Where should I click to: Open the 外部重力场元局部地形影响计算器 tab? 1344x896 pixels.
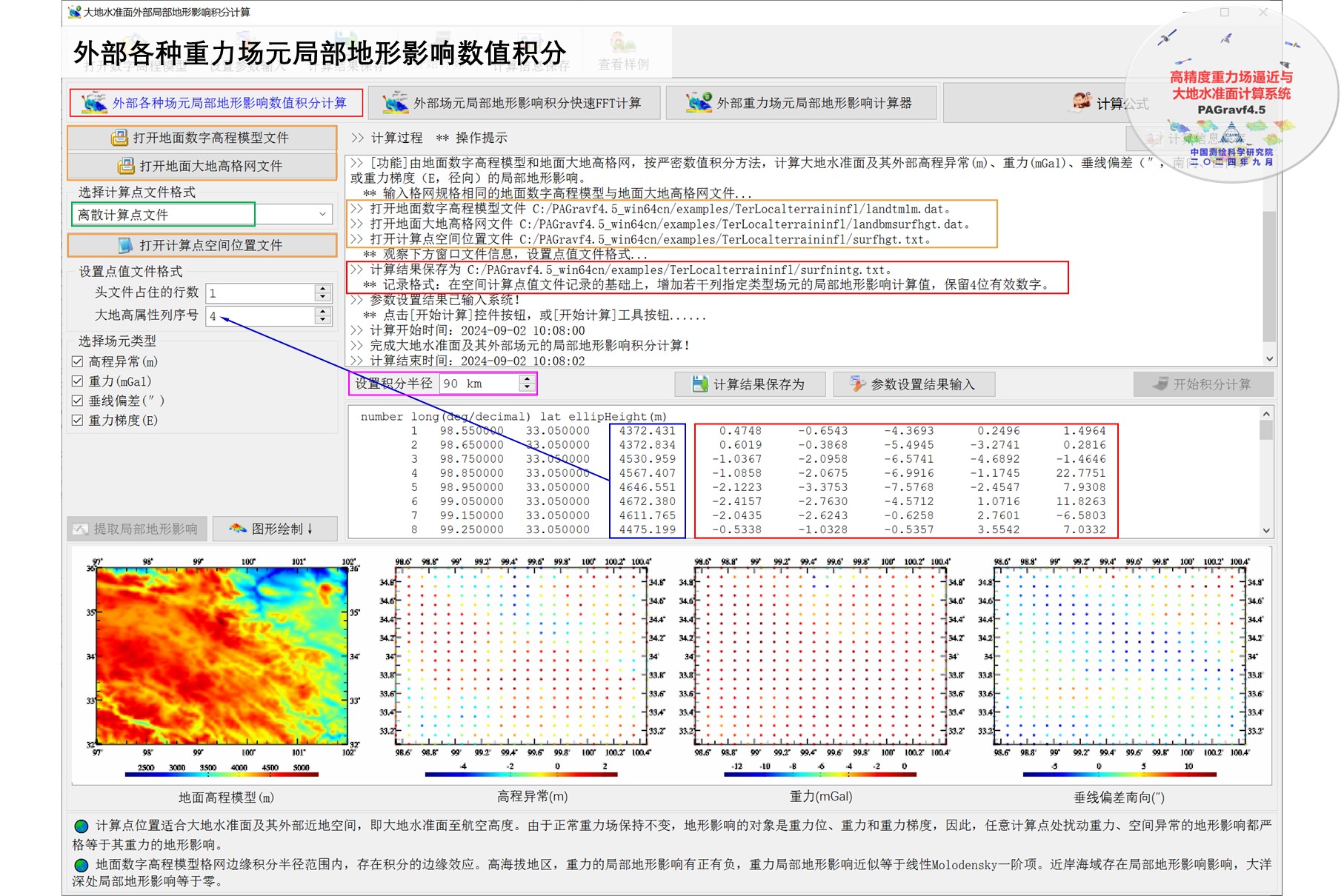coord(800,103)
